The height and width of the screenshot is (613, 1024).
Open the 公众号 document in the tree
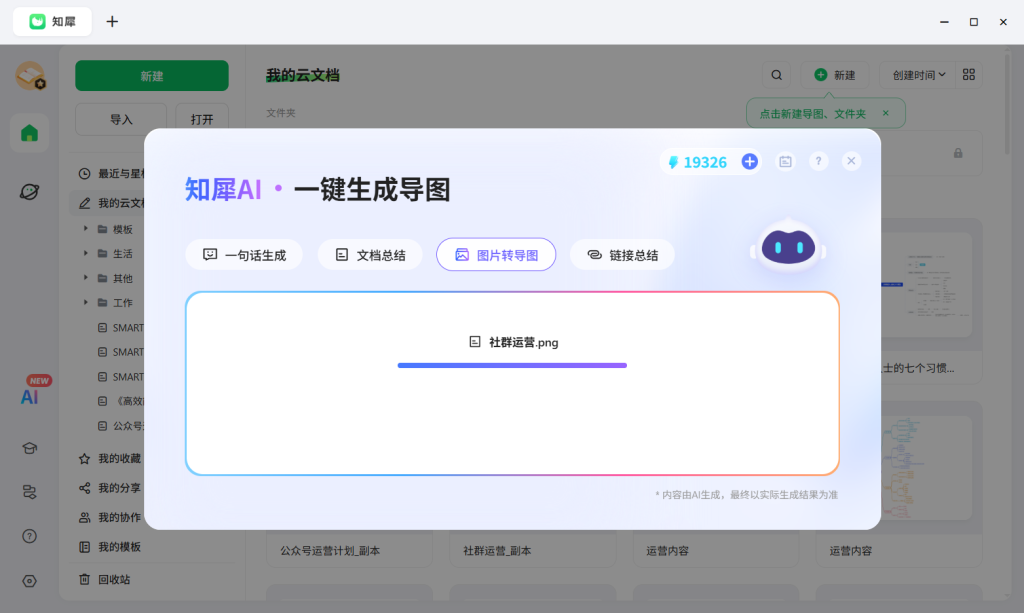[x=121, y=426]
